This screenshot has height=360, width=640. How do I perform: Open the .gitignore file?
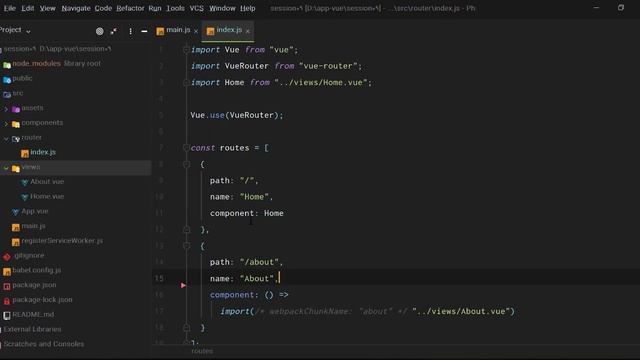pyautogui.click(x=29, y=256)
